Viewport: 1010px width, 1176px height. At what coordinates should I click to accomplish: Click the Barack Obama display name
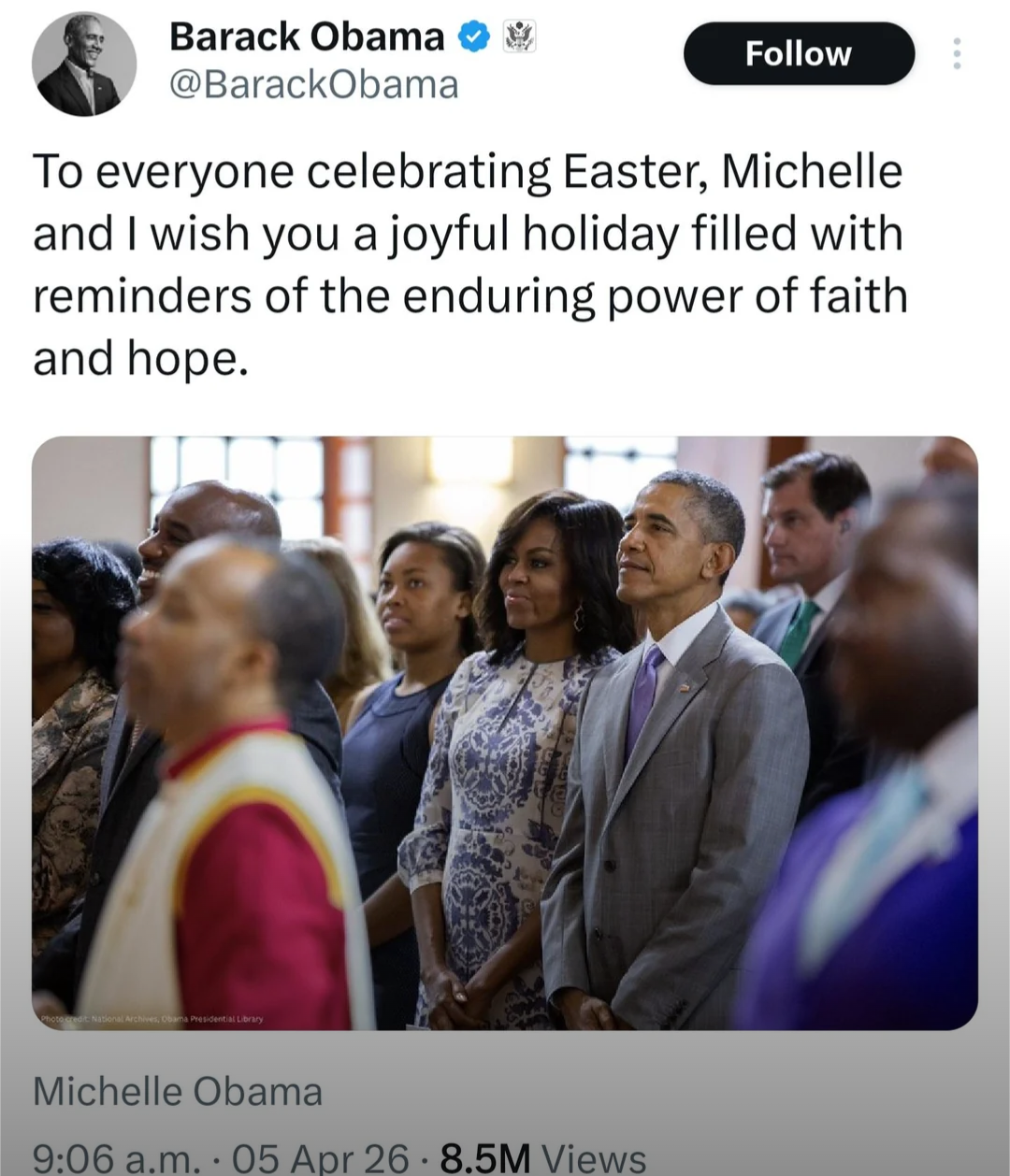tap(307, 37)
